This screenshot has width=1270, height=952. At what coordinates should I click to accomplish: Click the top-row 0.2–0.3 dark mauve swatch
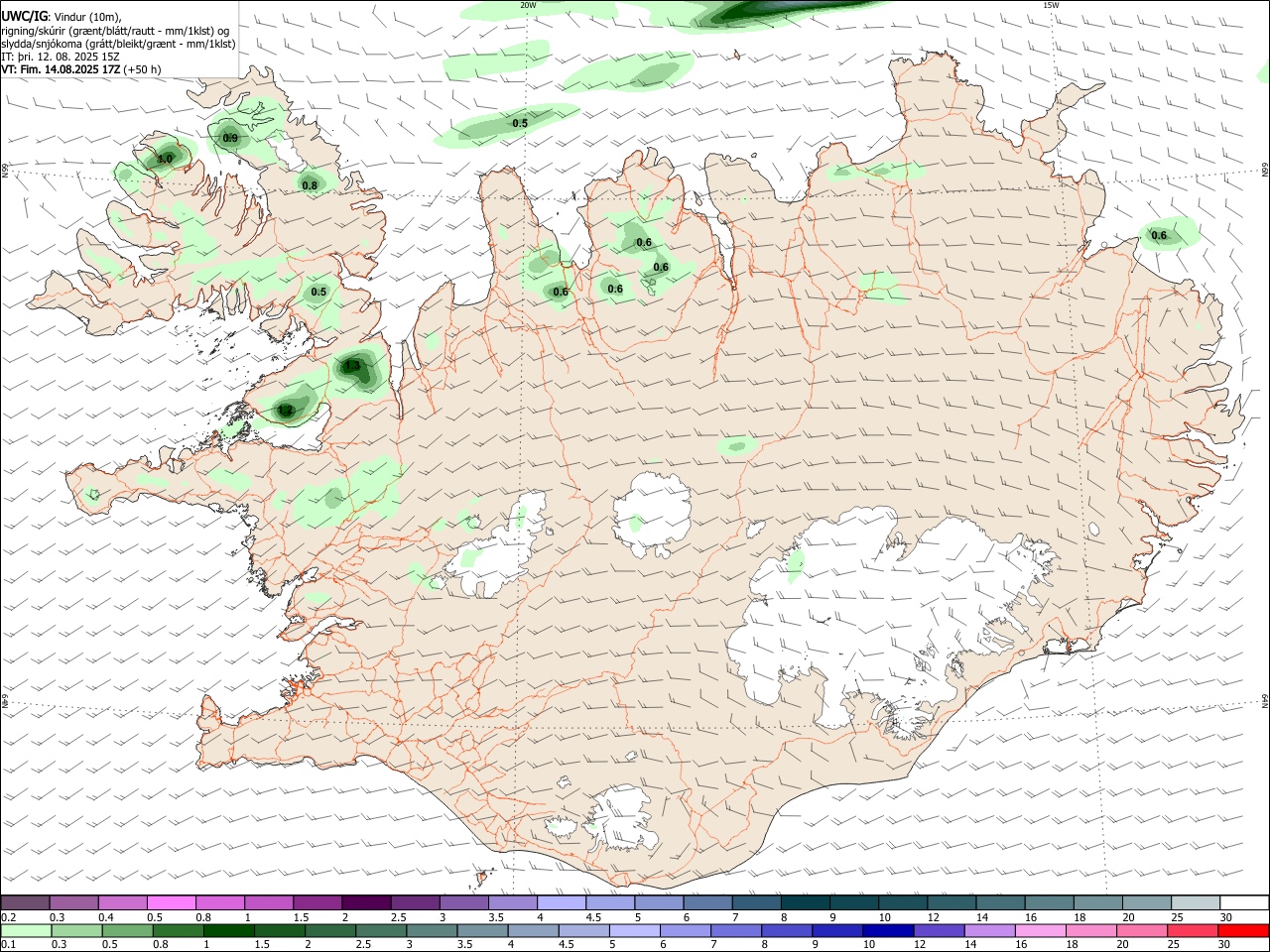tap(25, 902)
